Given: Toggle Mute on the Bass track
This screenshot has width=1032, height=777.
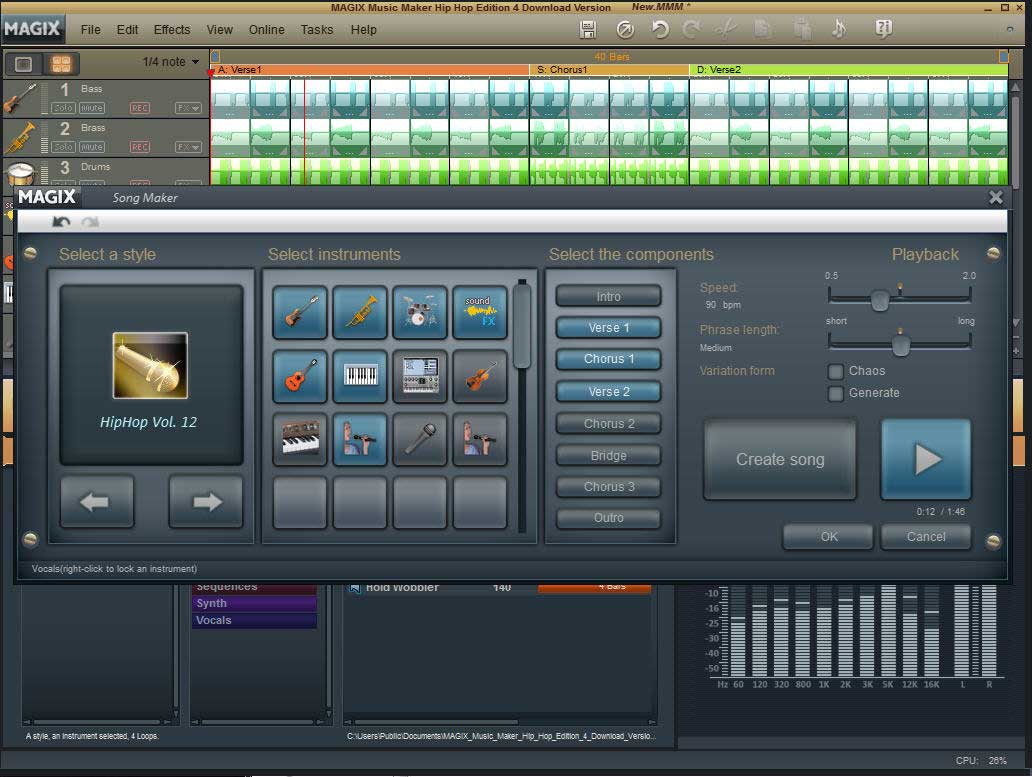Looking at the screenshot, I should (x=92, y=108).
